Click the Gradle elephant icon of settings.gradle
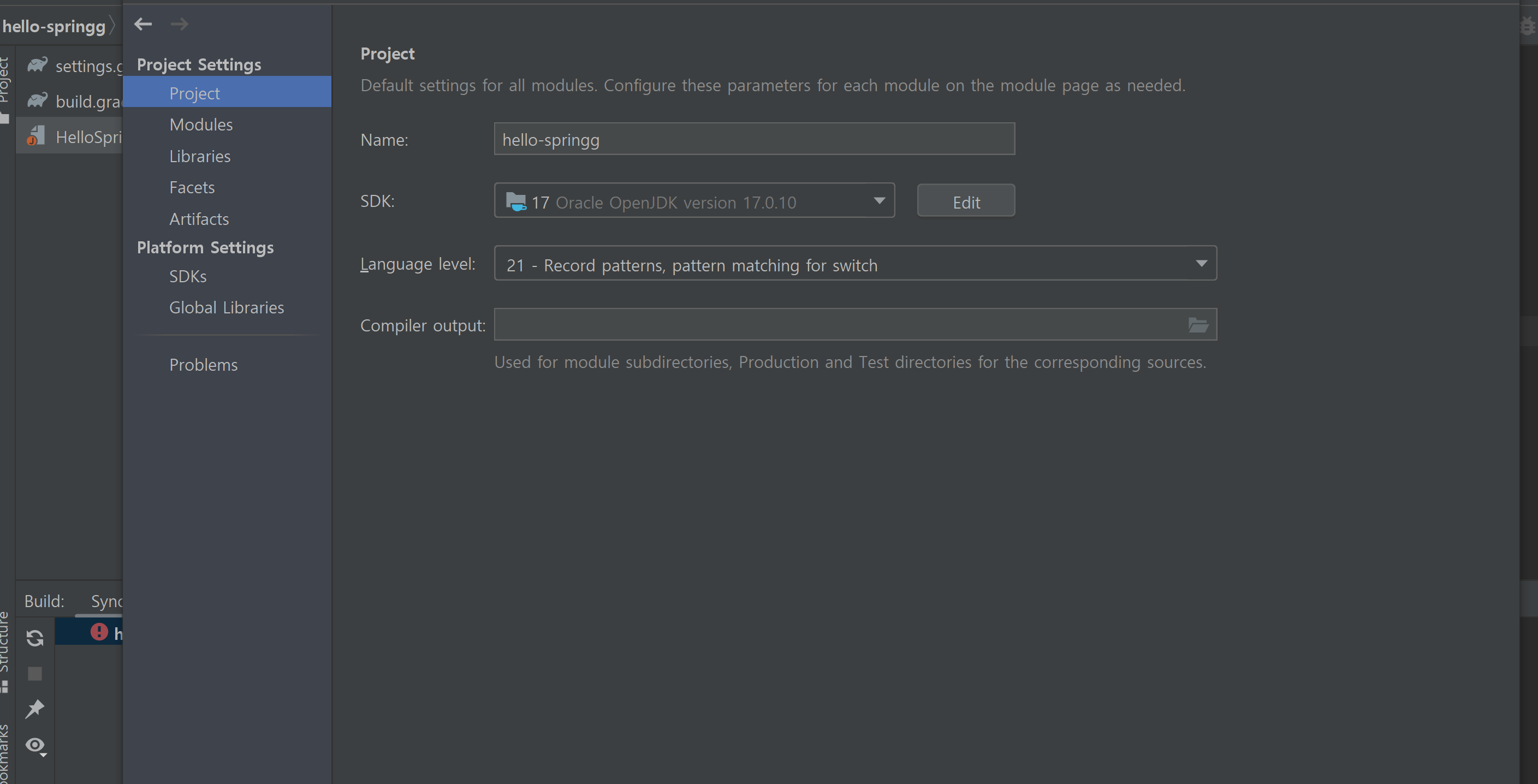 pyautogui.click(x=37, y=64)
